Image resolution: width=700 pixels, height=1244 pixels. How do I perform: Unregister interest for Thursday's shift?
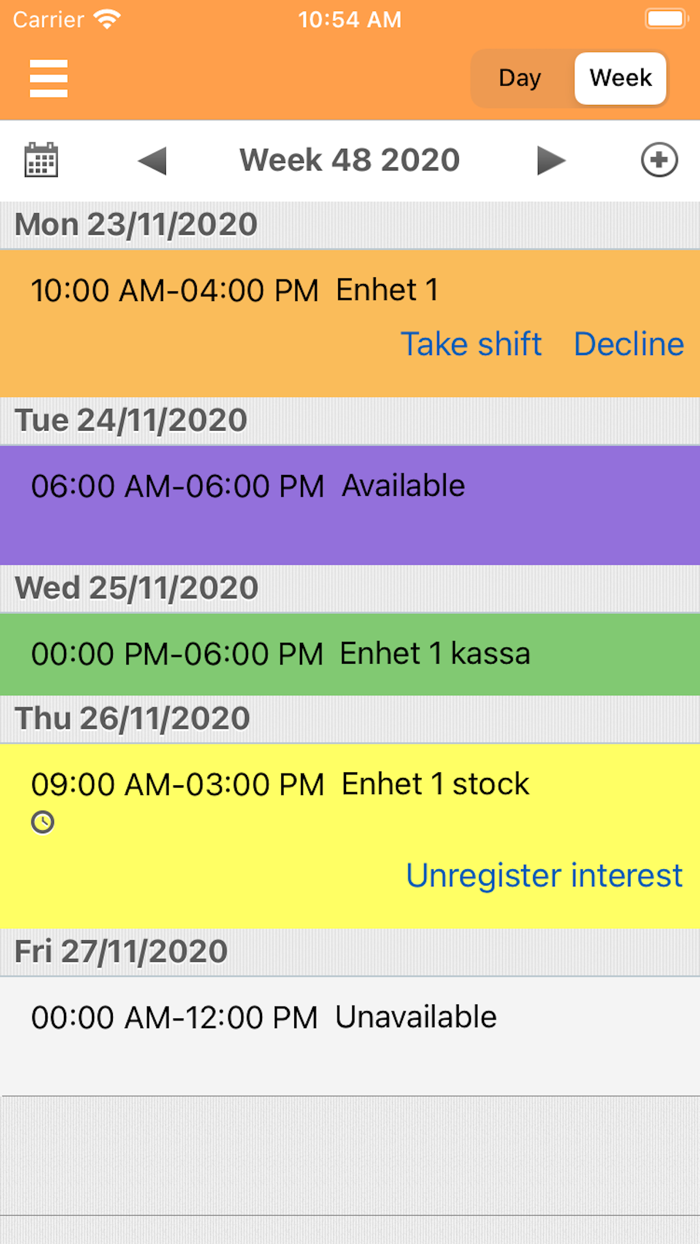(544, 874)
